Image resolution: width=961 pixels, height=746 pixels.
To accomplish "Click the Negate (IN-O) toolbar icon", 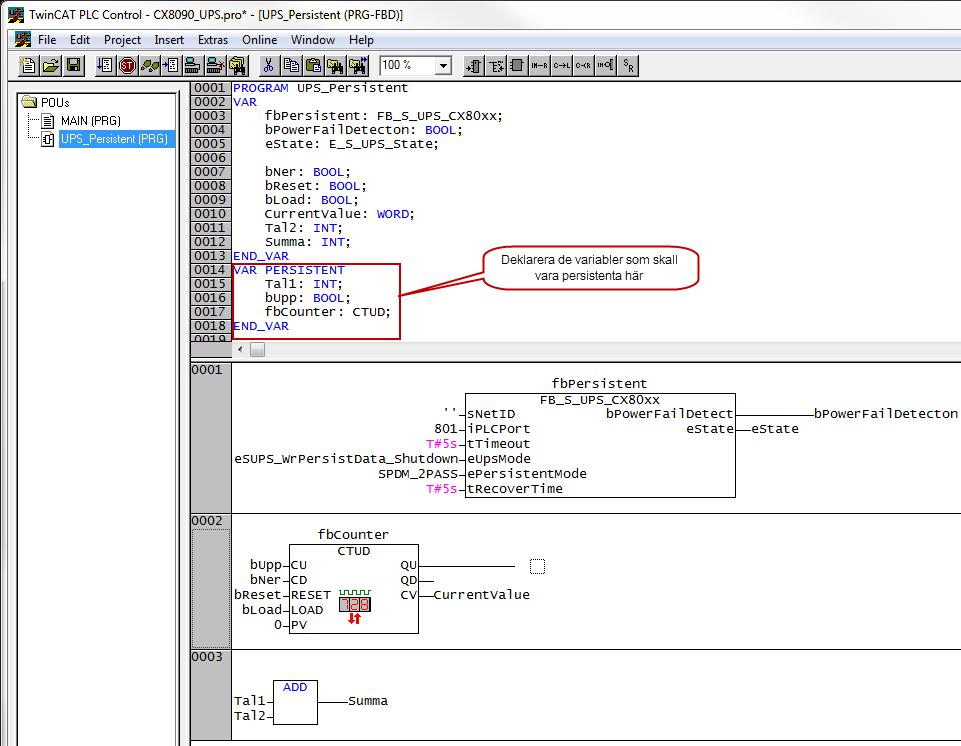I will 606,65.
